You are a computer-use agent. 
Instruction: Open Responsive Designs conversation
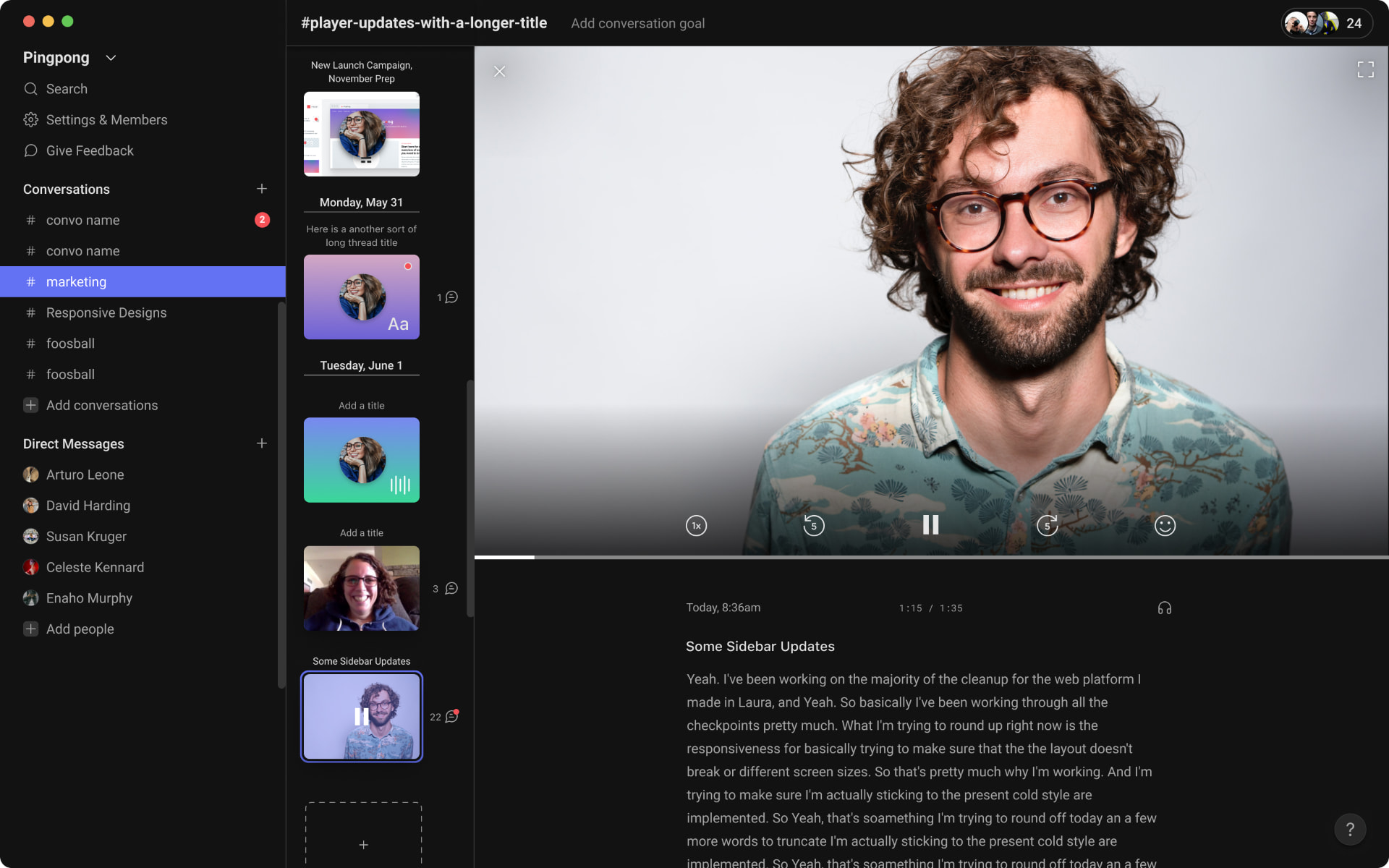143,312
